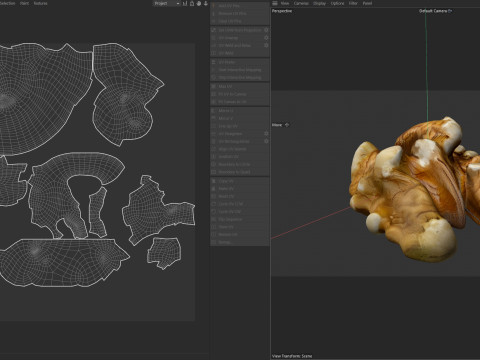Run the Equalize UV command
Image resolution: width=480 pixels, height=360 pixels.
[240, 157]
